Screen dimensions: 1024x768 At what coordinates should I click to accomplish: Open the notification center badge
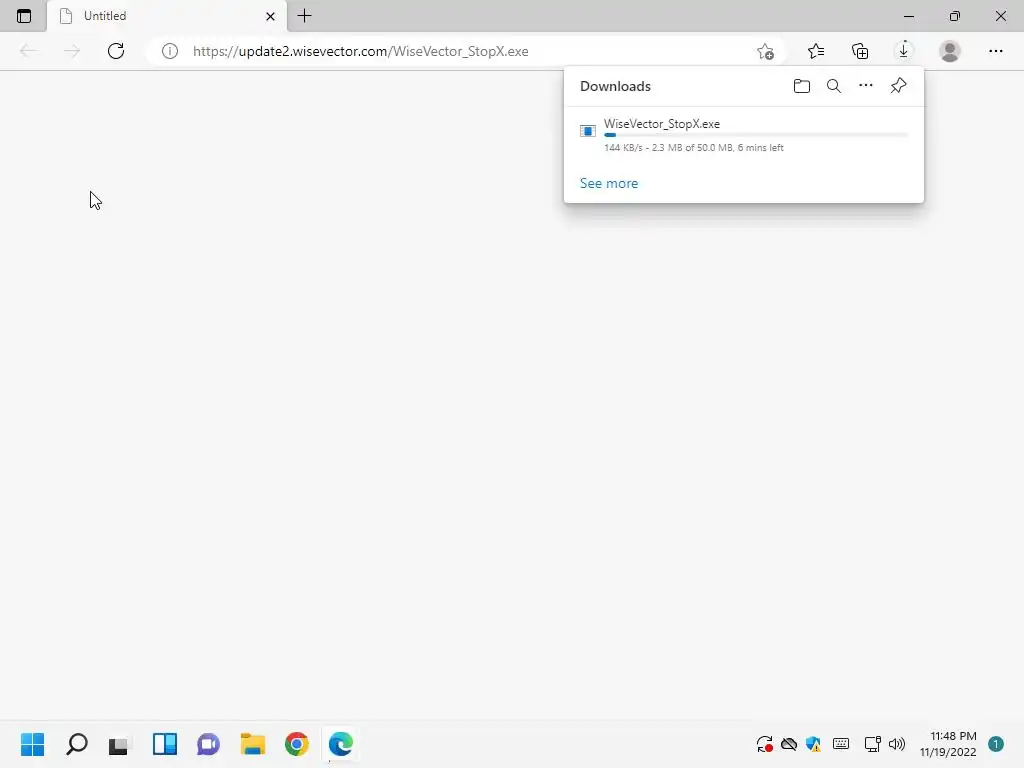[x=995, y=744]
